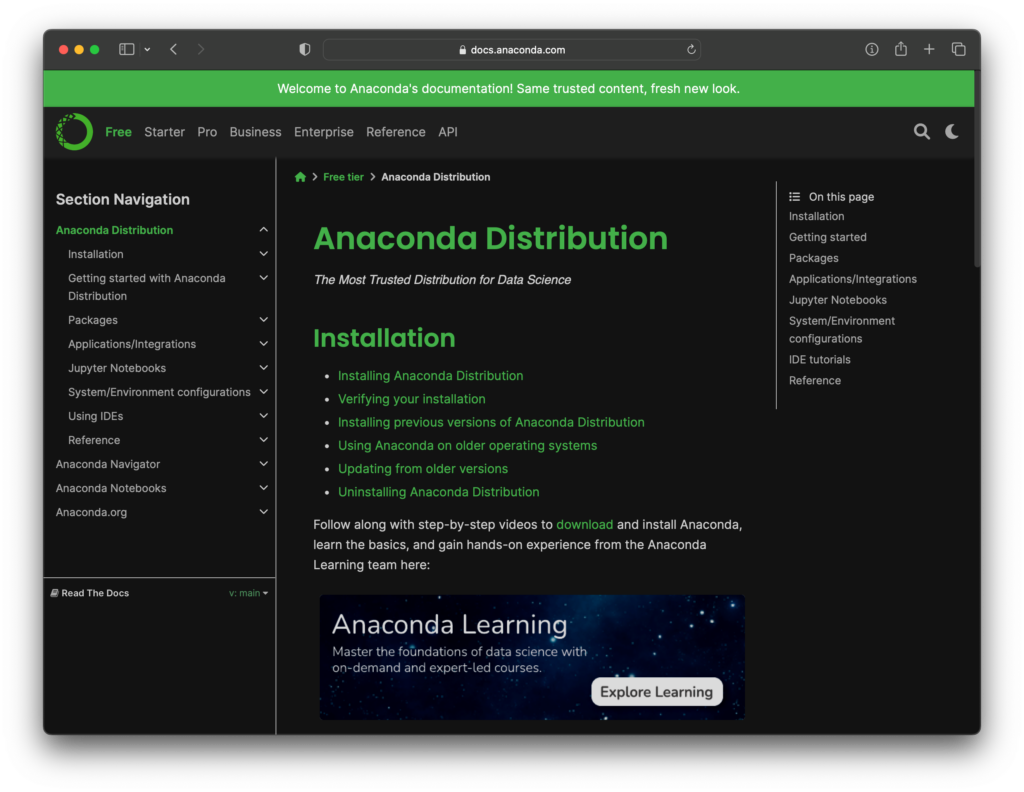
Task: Click the Safari sidebar toggle icon
Action: [127, 49]
